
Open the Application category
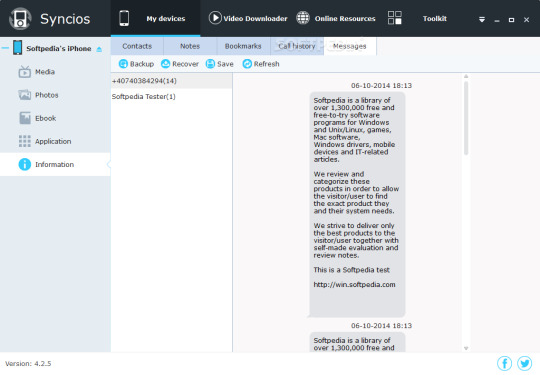point(53,141)
